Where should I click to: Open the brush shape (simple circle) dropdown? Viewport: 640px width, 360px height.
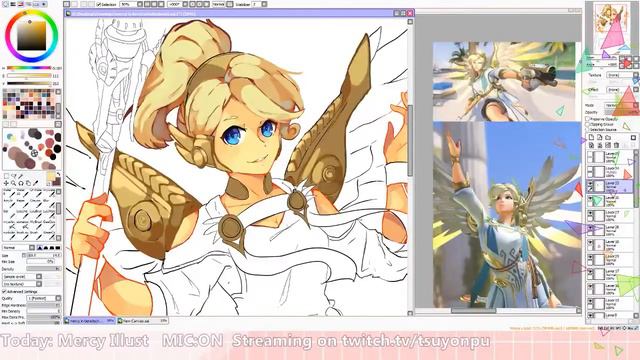[x=22, y=277]
